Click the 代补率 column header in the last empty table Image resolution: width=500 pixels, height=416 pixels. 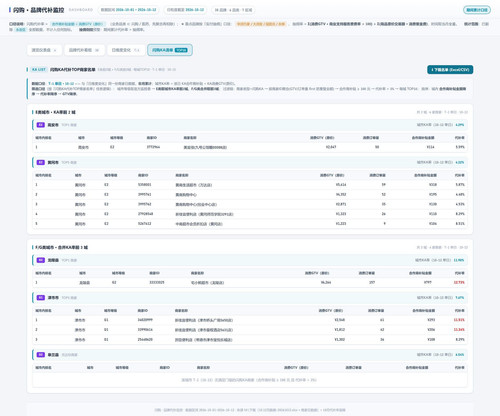pyautogui.click(x=460, y=368)
